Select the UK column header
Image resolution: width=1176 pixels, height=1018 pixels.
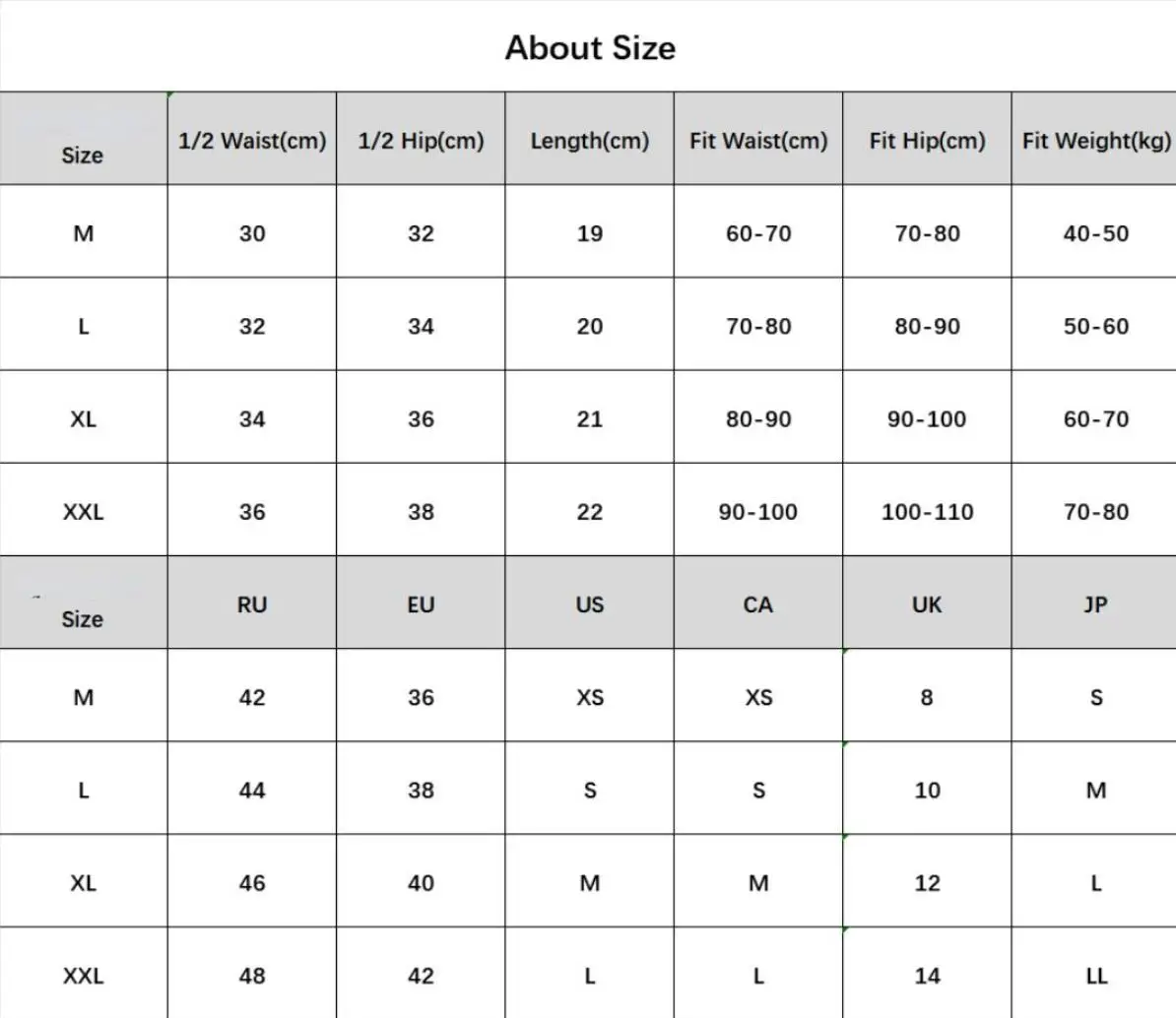[927, 604]
